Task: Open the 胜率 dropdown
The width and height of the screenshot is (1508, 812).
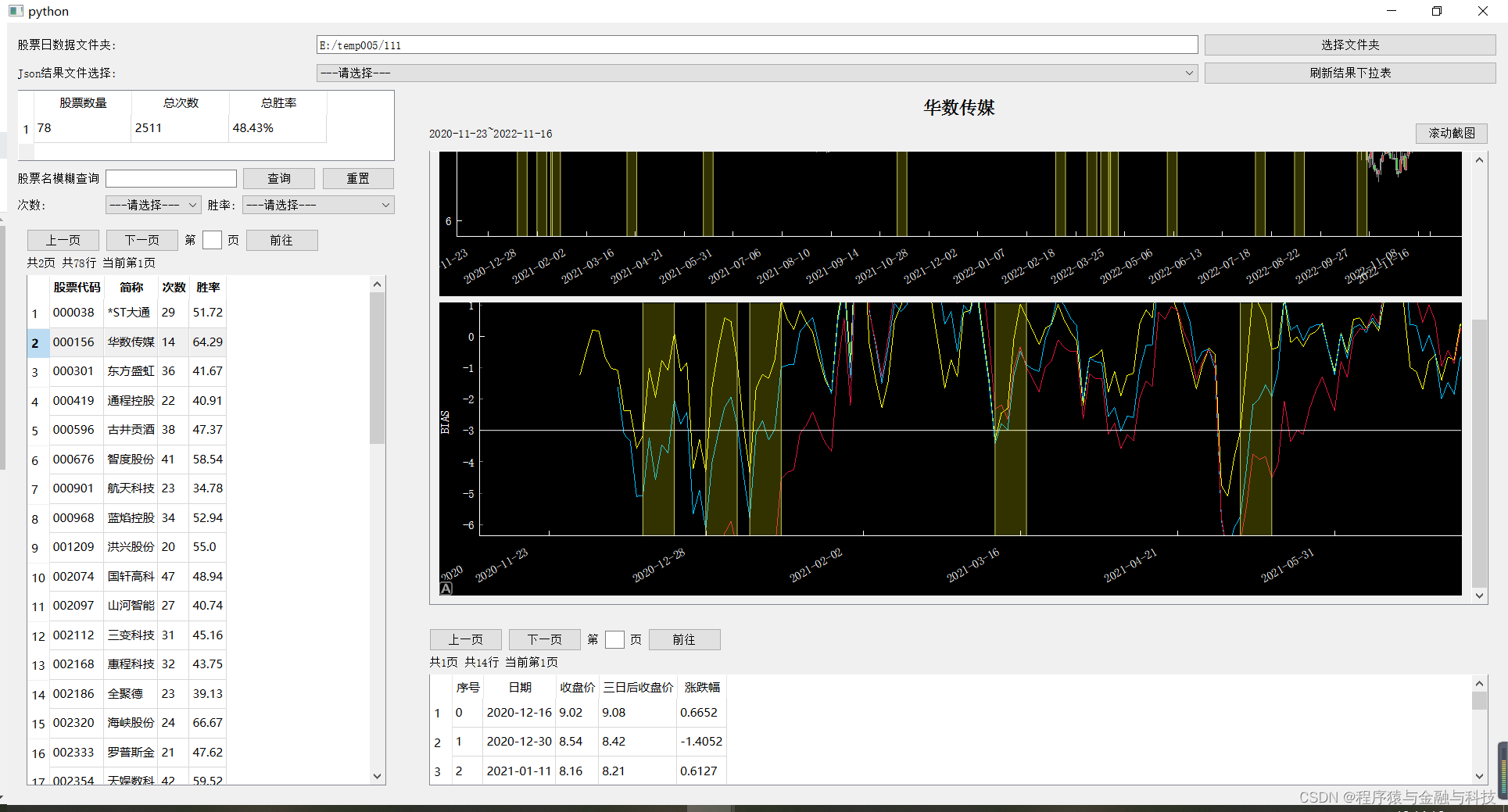Action: coord(318,205)
